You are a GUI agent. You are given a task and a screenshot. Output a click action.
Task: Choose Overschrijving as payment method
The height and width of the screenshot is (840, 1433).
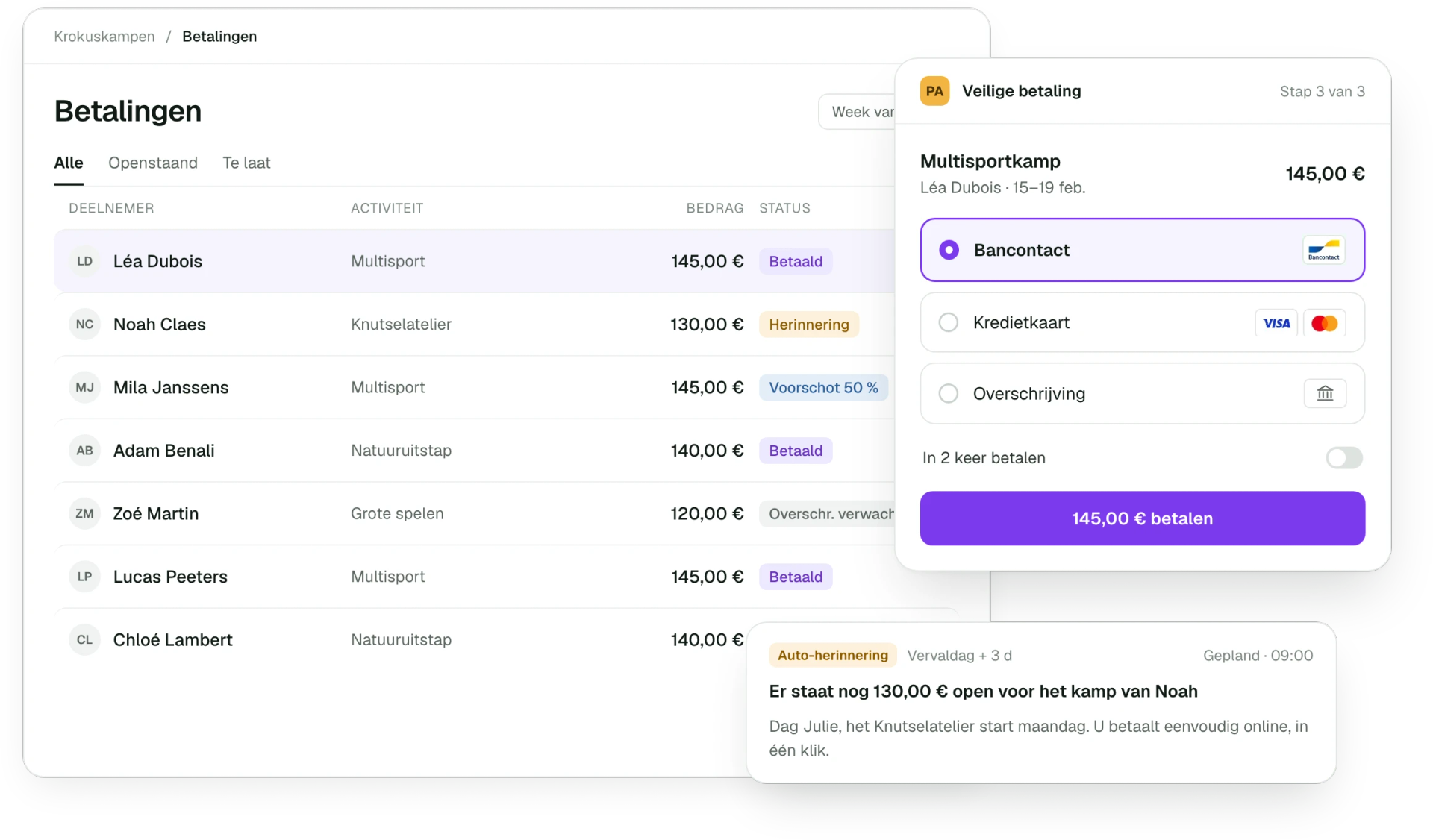click(1142, 393)
